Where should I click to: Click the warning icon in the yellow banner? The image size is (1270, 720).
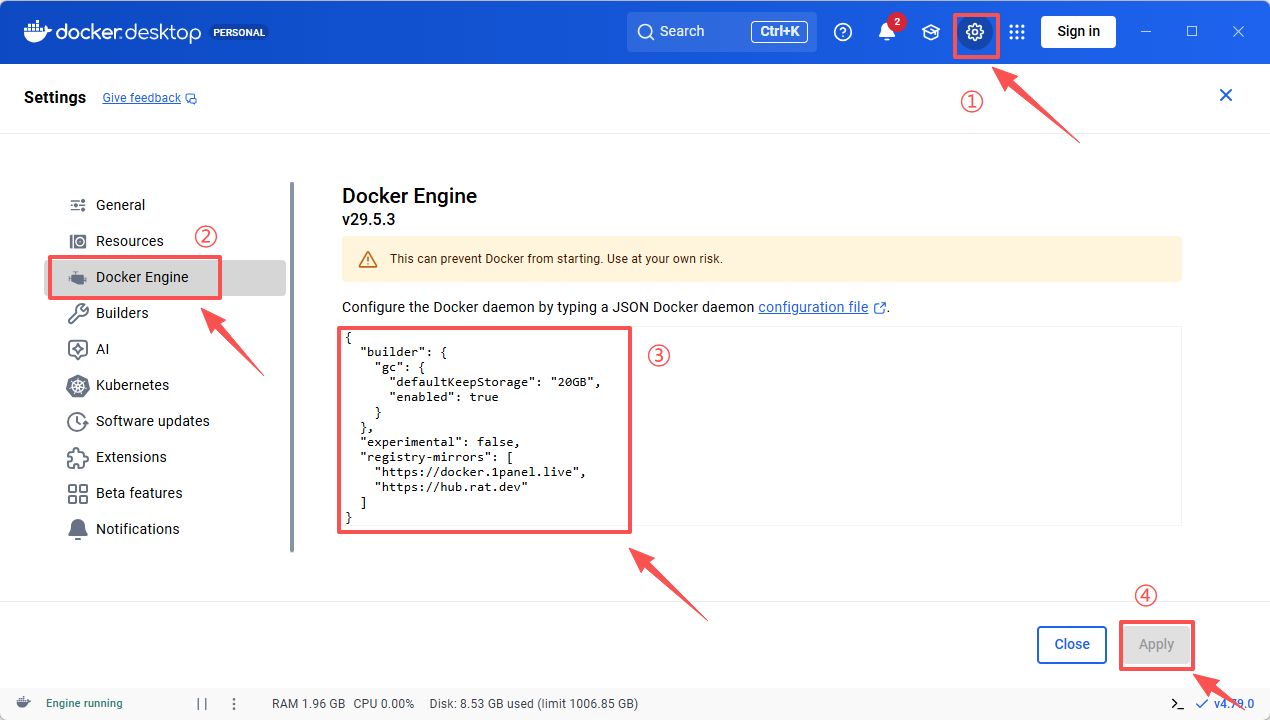tap(368, 259)
